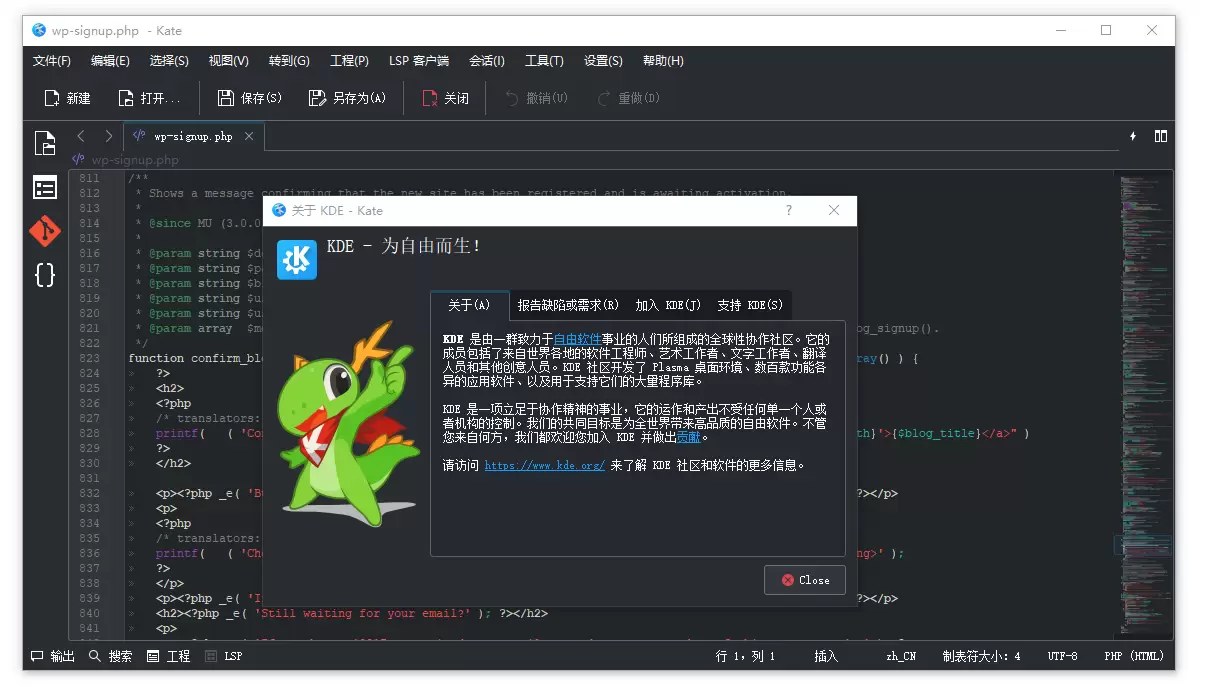Viewport: 1206px width, 687px height.
Task: Open the 设置(S) menu
Action: click(x=603, y=61)
